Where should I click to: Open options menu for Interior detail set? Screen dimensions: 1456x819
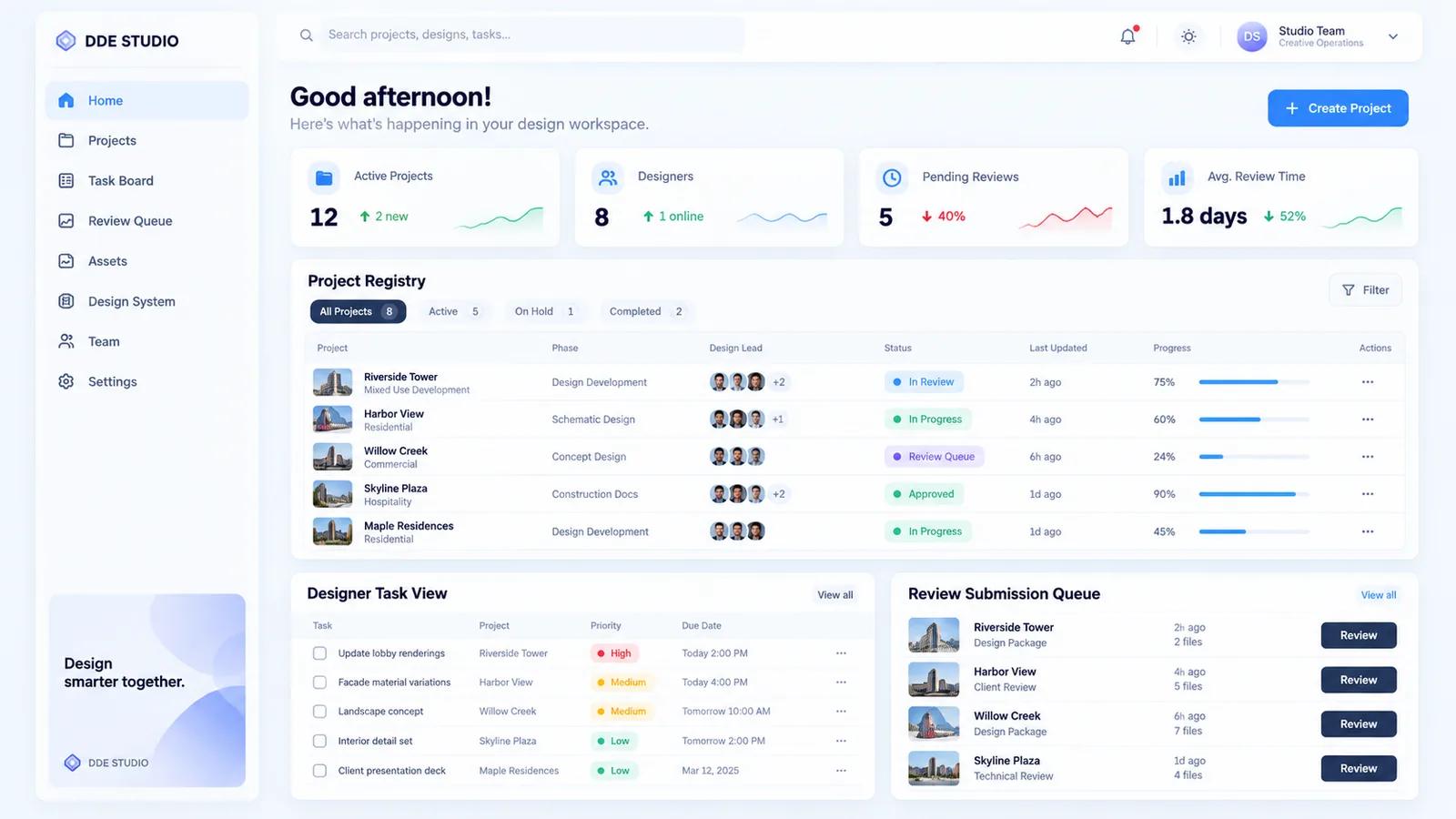(x=841, y=741)
